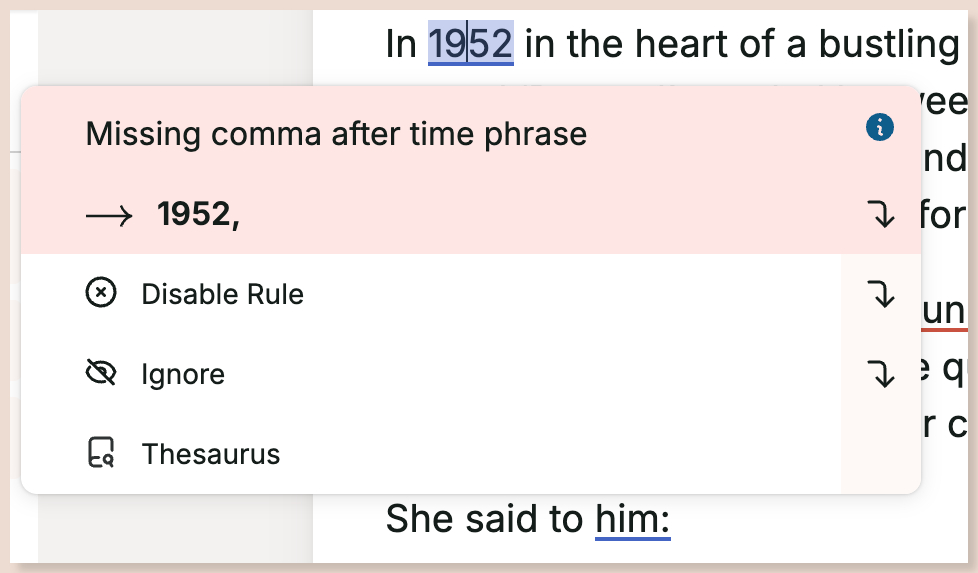
Task: Click the Thesaurus book icon
Action: tap(101, 452)
